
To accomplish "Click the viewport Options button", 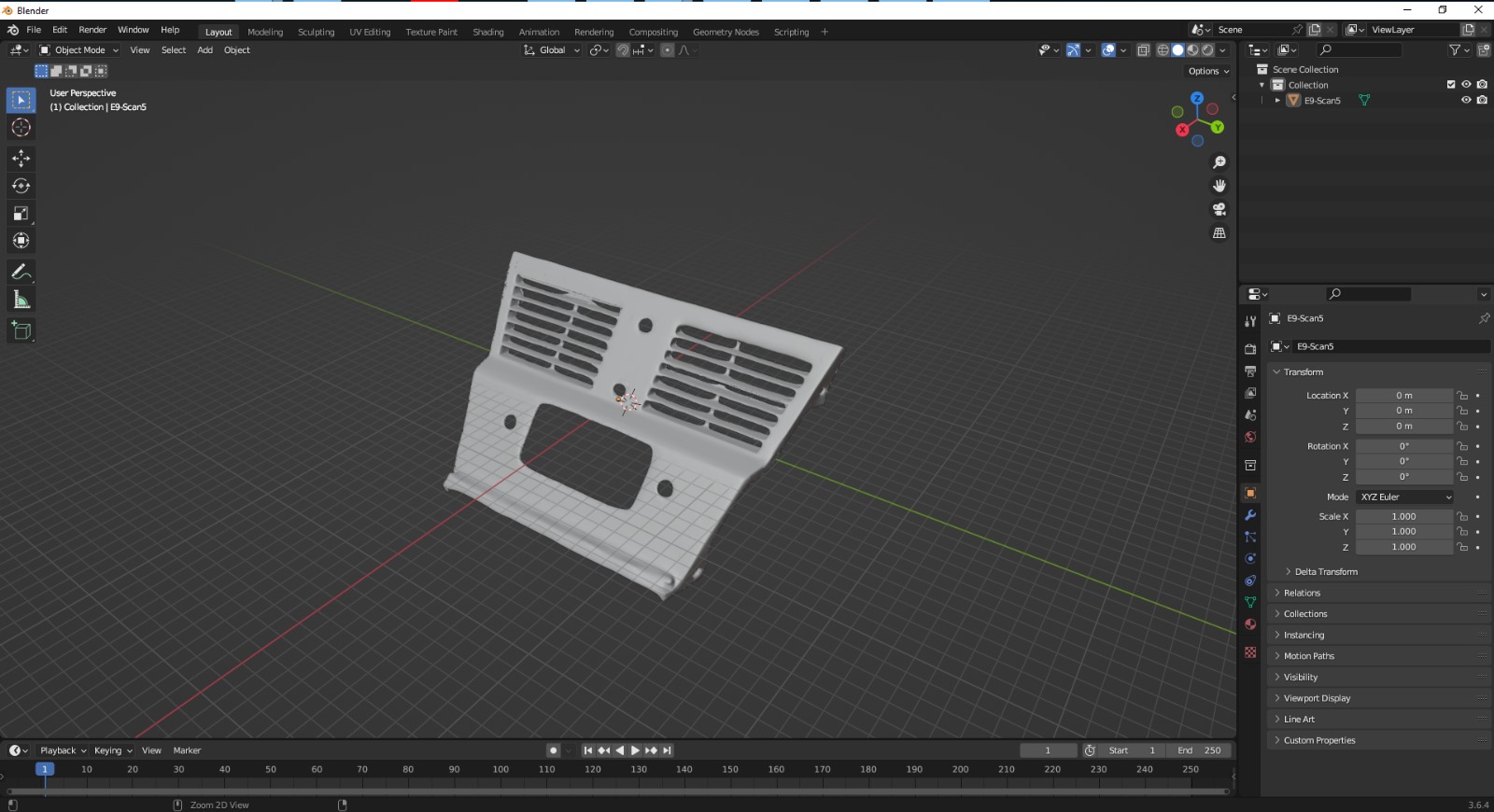I will pos(1208,71).
